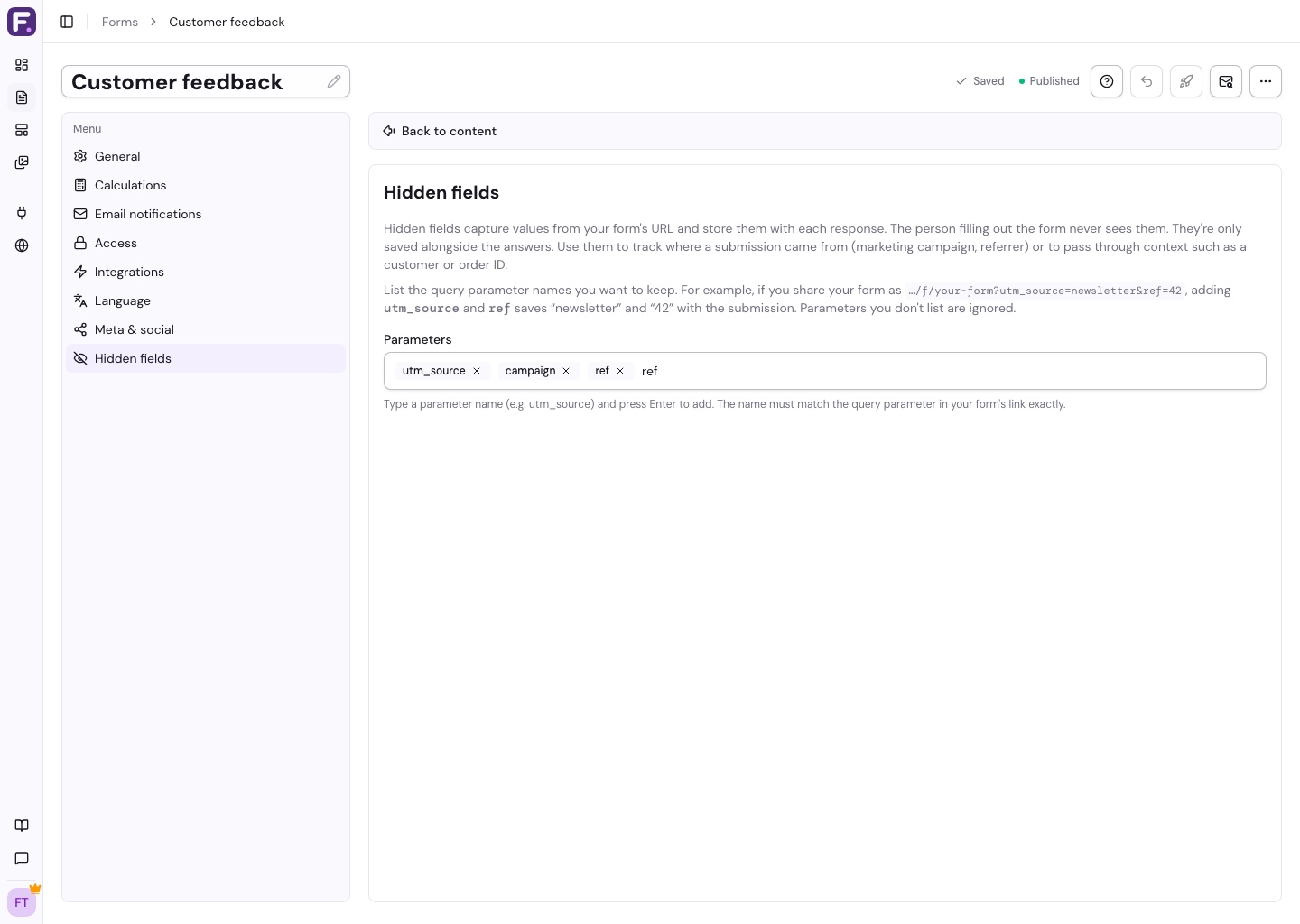Open the dashboard grid icon in left rail
The image size is (1300, 924).
pos(22,65)
